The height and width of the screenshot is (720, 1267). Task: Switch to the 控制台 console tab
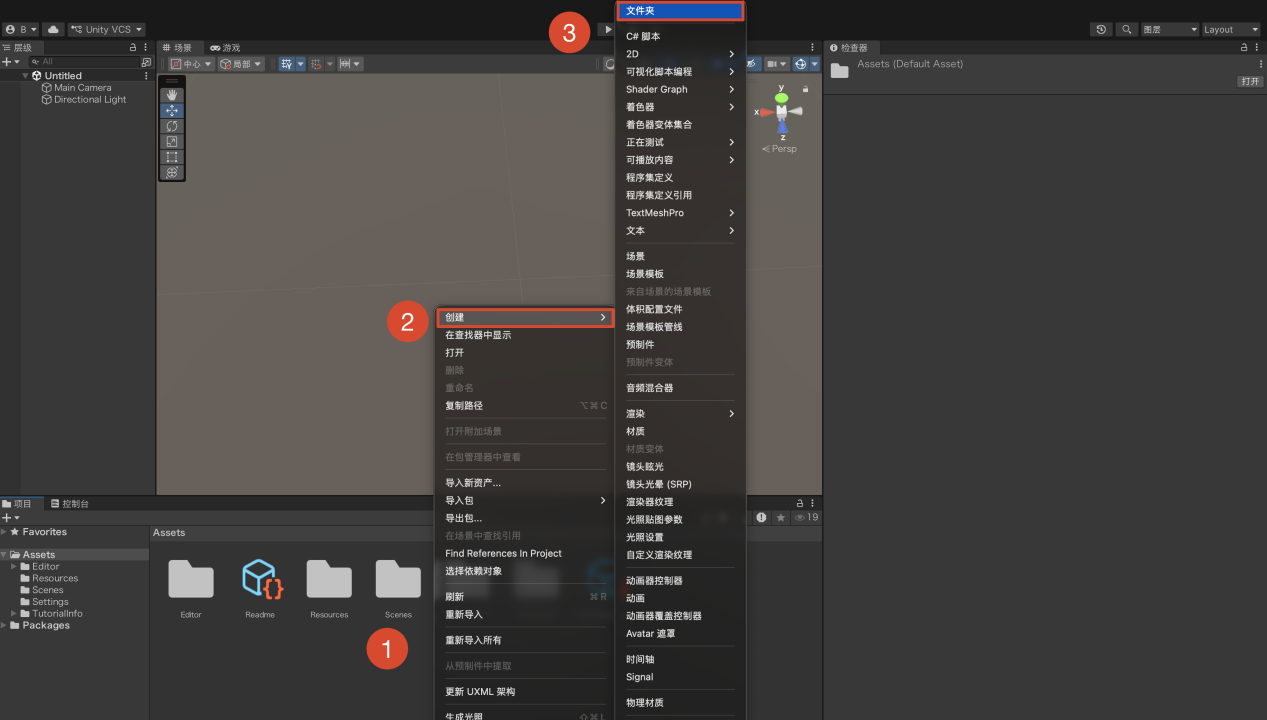tap(70, 503)
